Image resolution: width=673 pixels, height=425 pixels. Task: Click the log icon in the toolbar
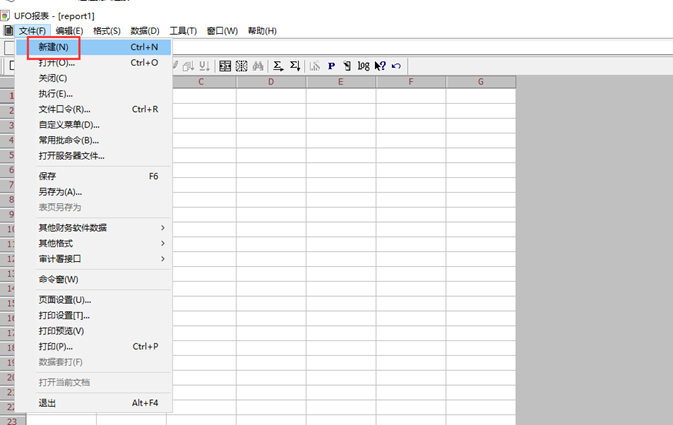(x=363, y=66)
